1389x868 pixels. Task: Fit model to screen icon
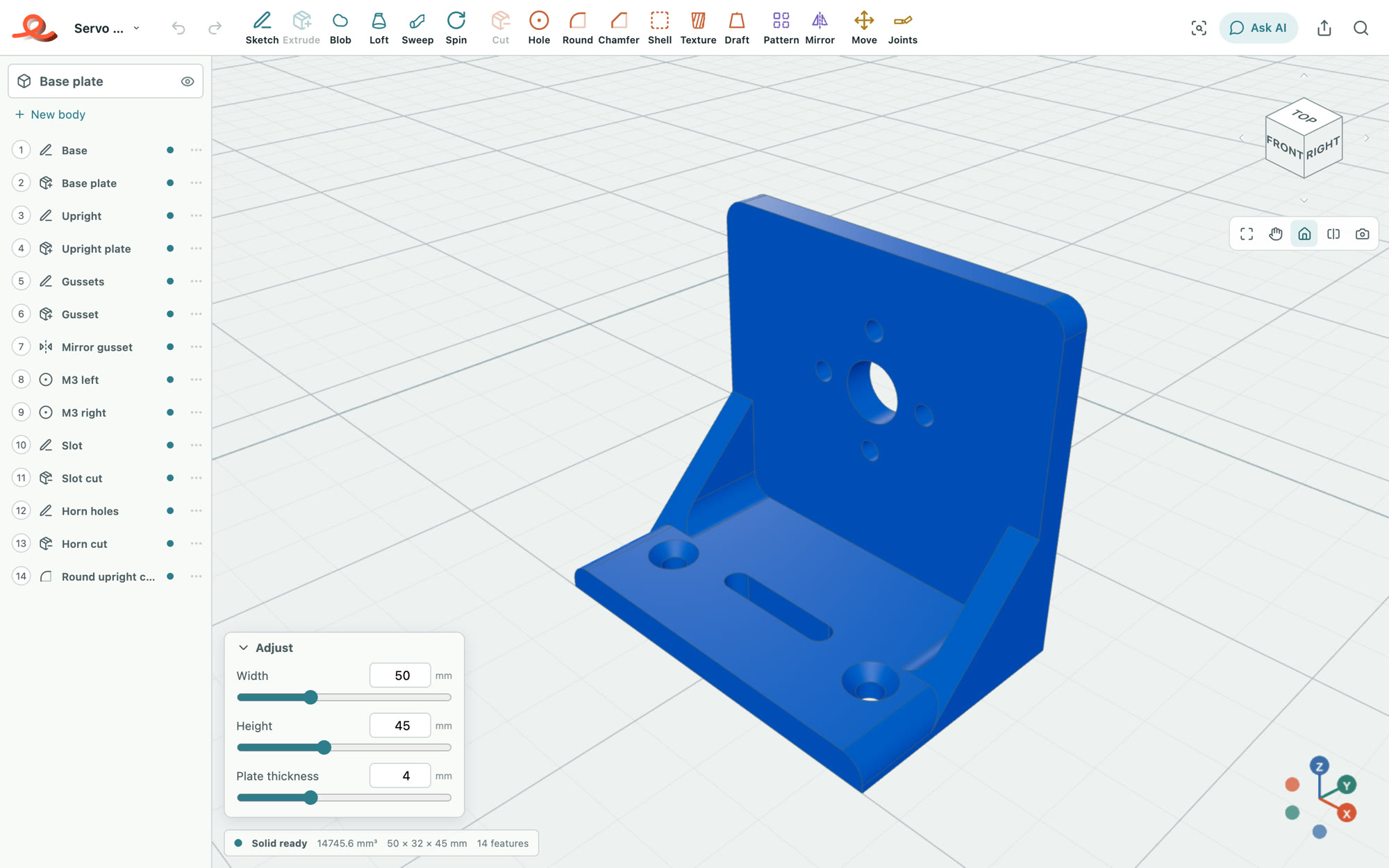coord(1247,234)
